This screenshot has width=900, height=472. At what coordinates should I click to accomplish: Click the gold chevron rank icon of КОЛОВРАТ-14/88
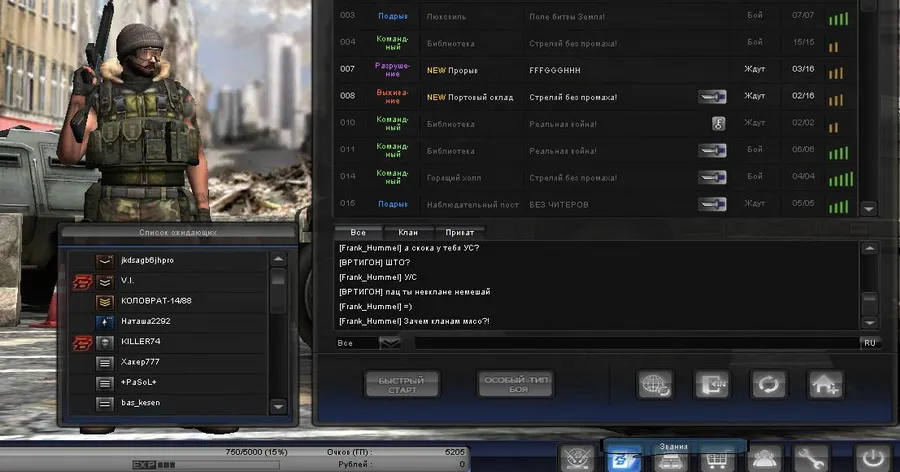104,302
